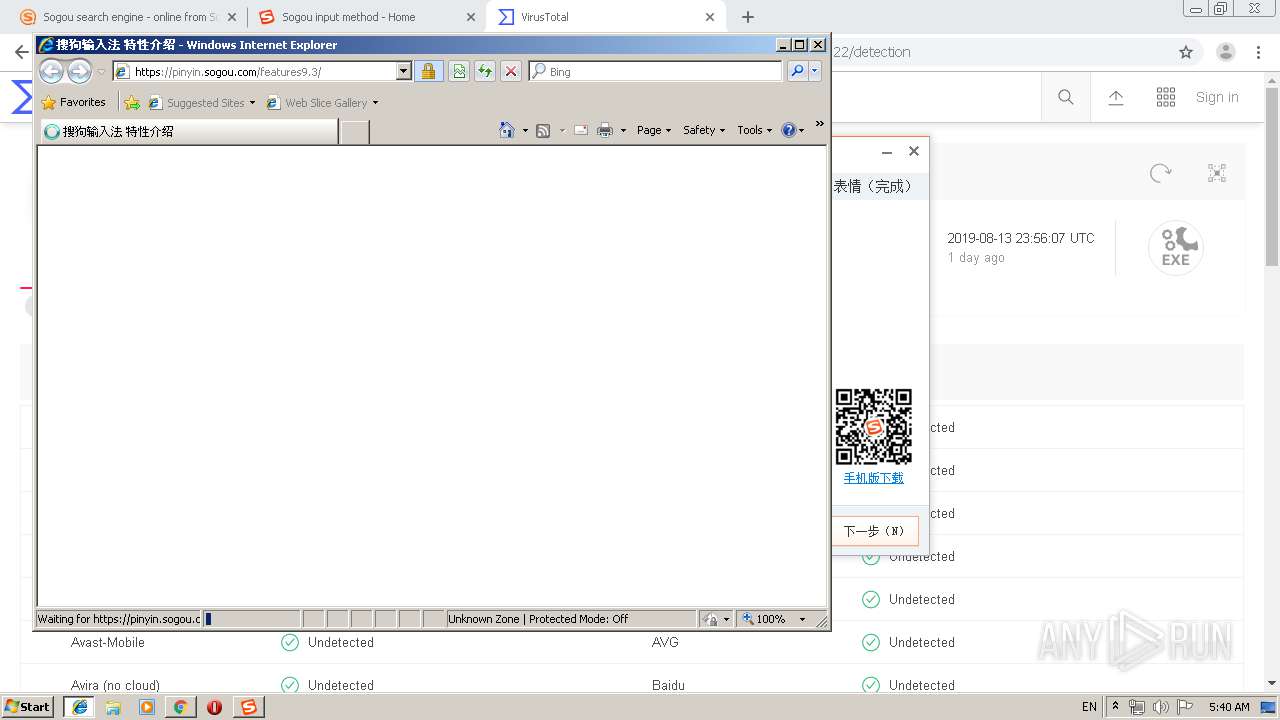Click the VirusTotal upload icon
Screen dimensions: 1280x720
[1116, 97]
